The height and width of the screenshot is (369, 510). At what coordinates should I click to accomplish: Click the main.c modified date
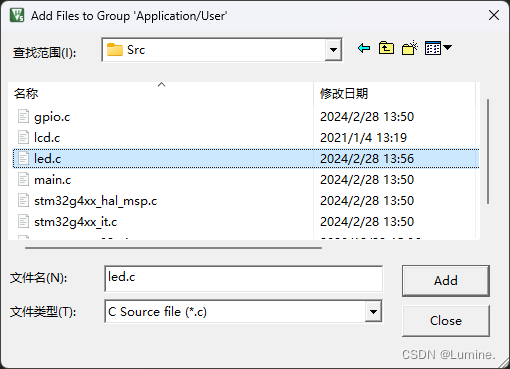click(x=367, y=180)
